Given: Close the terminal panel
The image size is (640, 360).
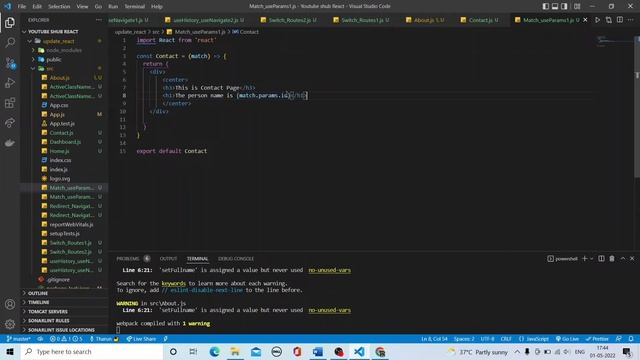Looking at the screenshot, I should 632,258.
